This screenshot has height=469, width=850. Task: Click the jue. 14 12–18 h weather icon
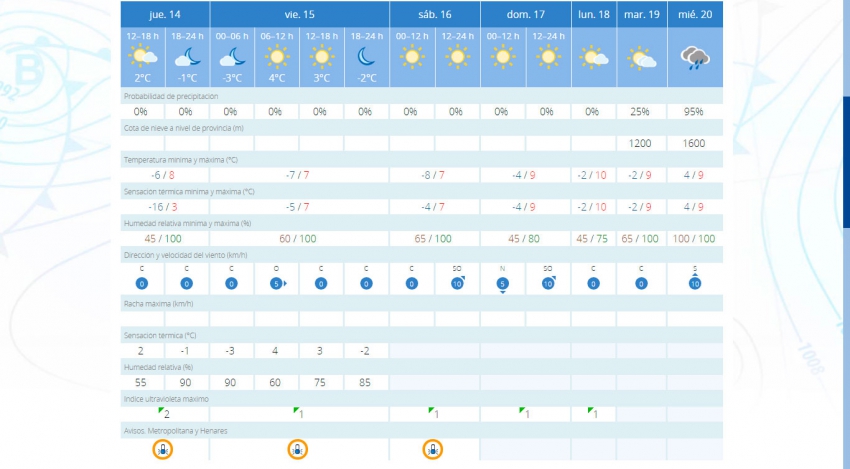143,56
